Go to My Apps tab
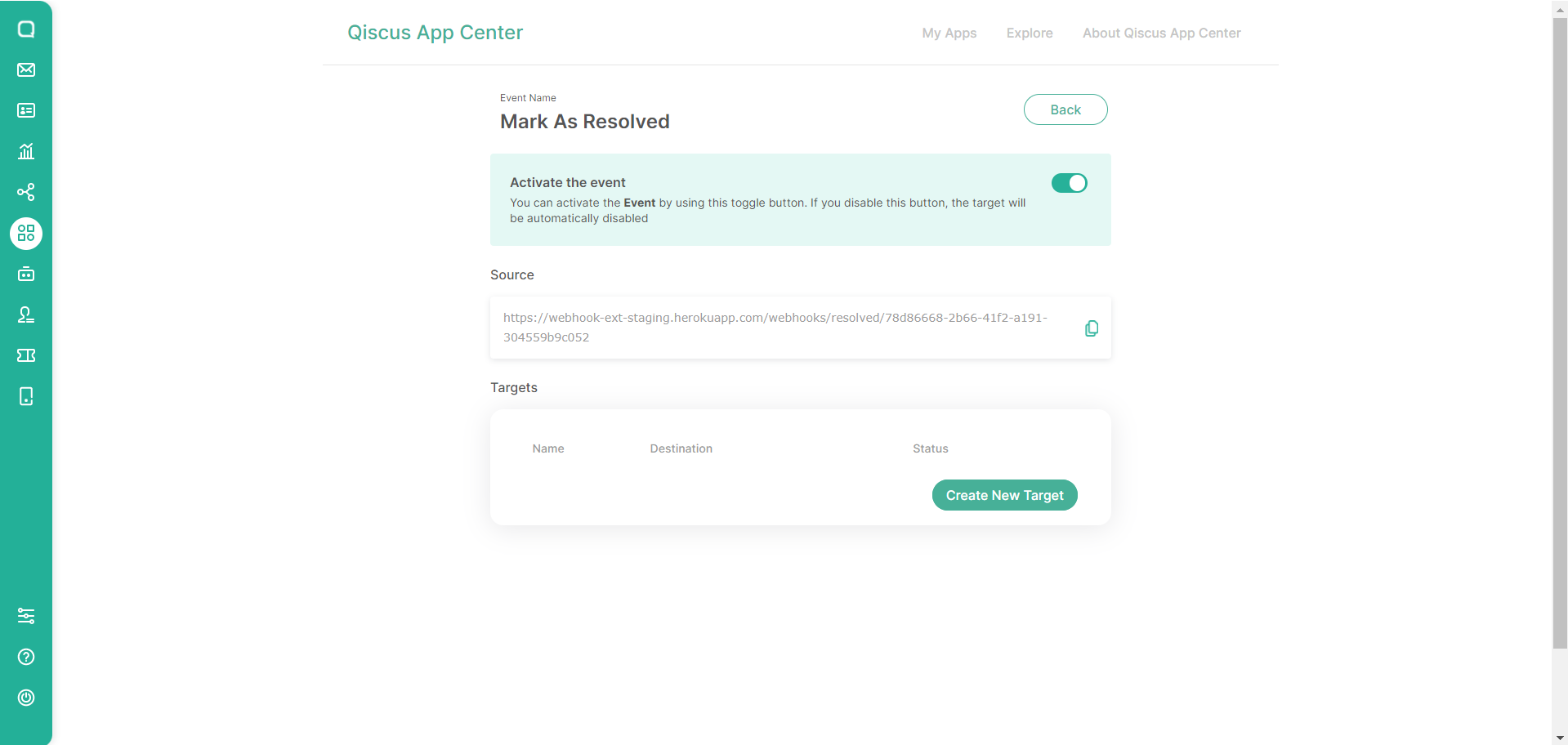The image size is (1568, 745). coord(949,33)
